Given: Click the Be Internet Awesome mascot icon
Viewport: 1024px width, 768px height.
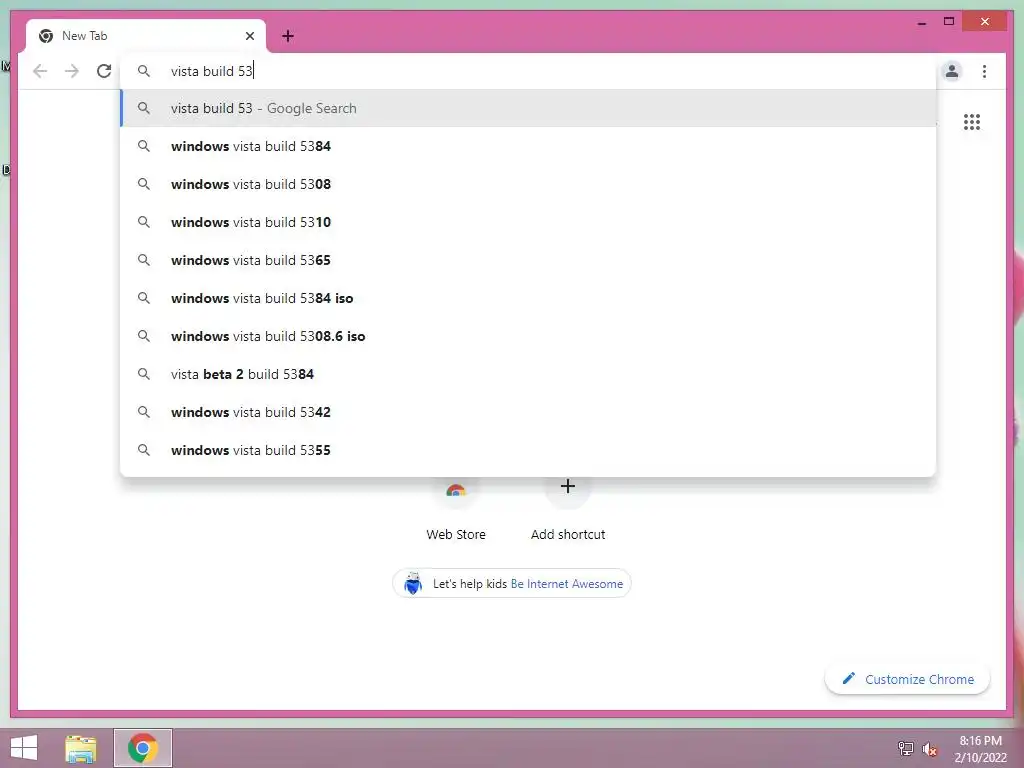Looking at the screenshot, I should click(x=413, y=583).
